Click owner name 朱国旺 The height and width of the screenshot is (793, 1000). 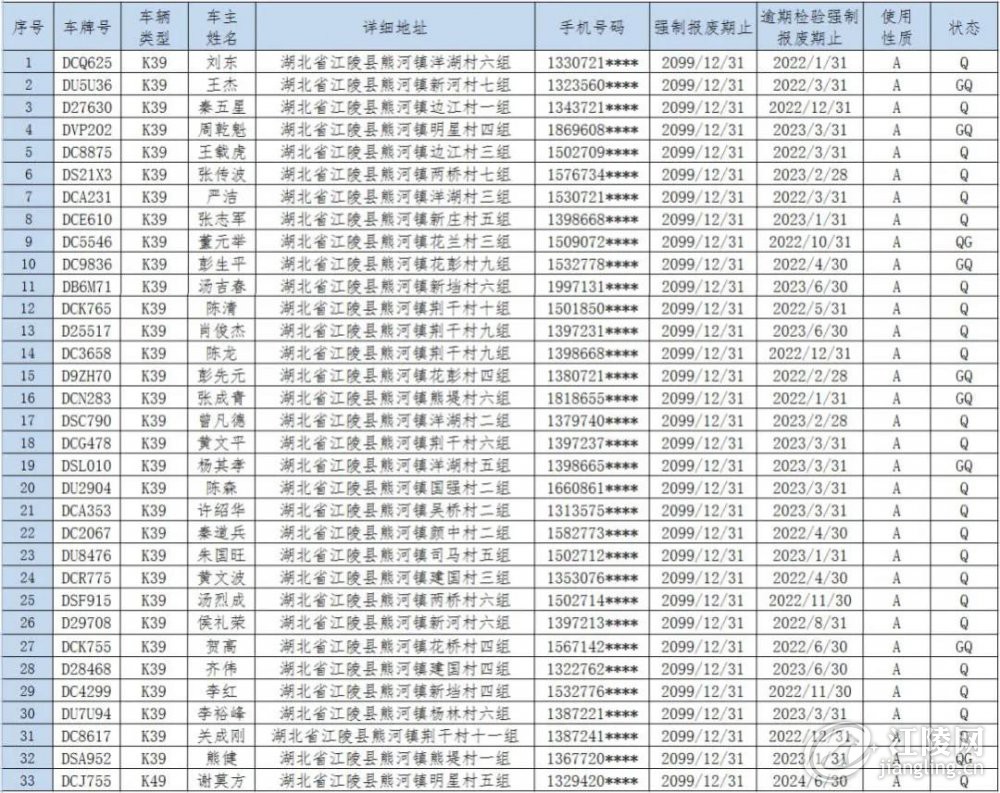pos(222,556)
